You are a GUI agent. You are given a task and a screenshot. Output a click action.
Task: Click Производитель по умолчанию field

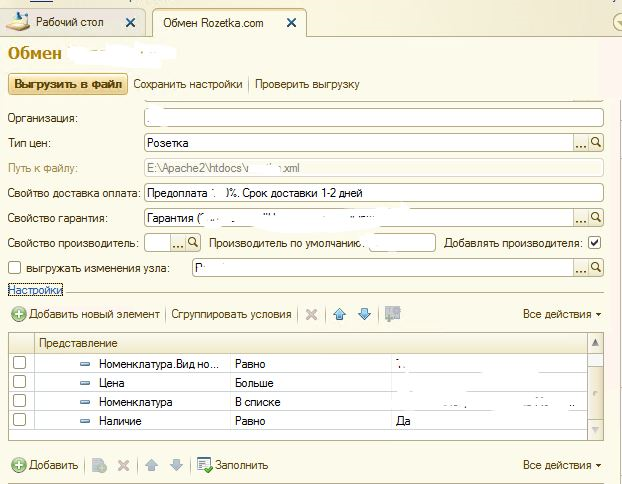(x=402, y=243)
